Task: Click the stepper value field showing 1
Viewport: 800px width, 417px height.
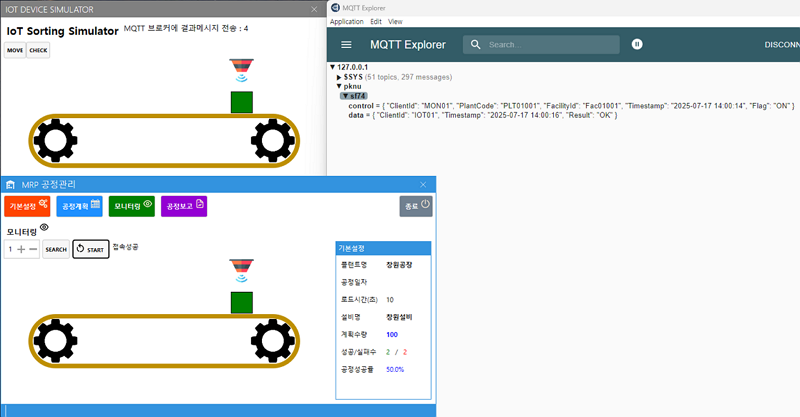Action: tap(10, 249)
